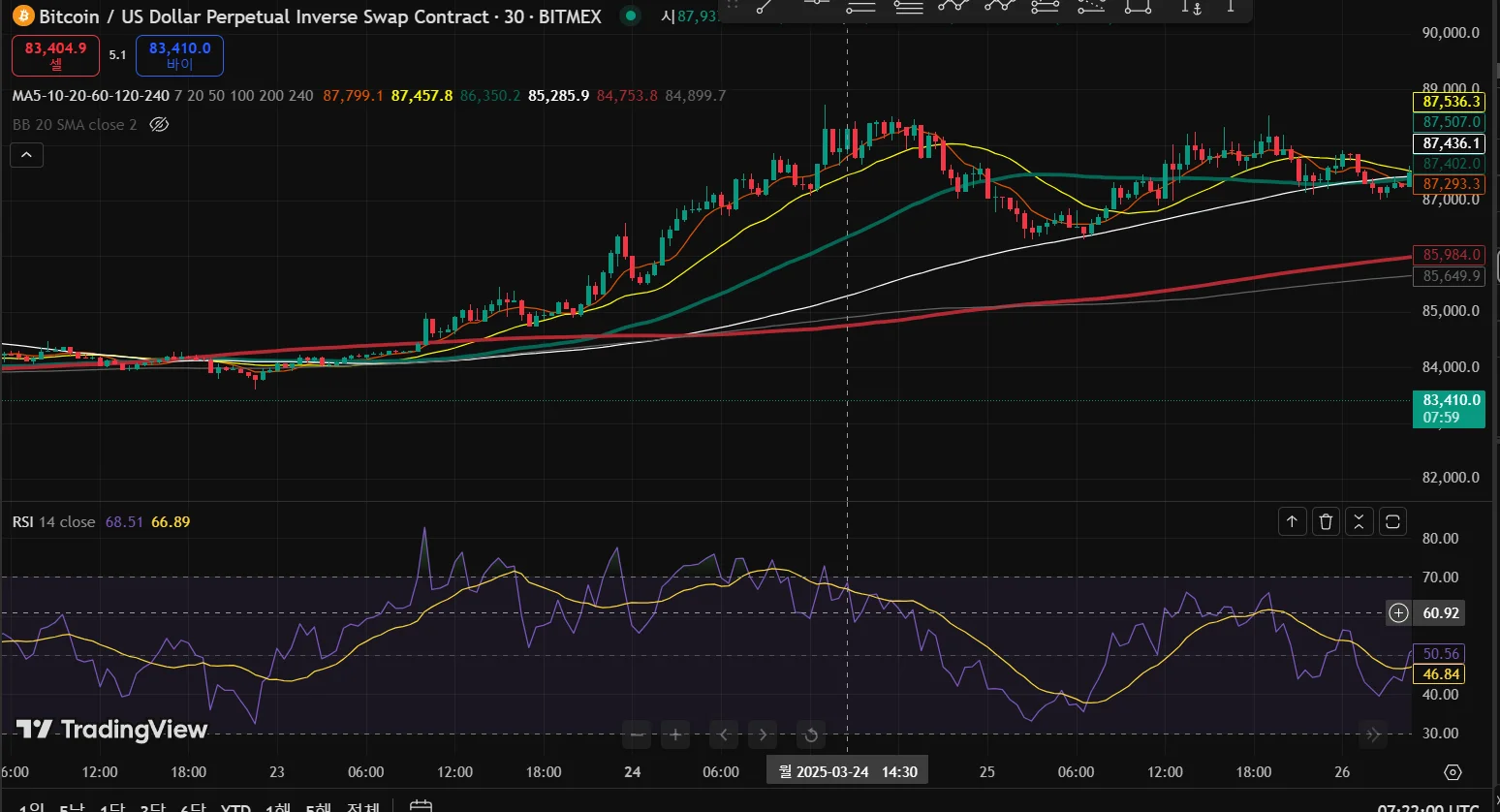
Task: Open chart settings hexagon gear icon
Action: (x=1452, y=772)
